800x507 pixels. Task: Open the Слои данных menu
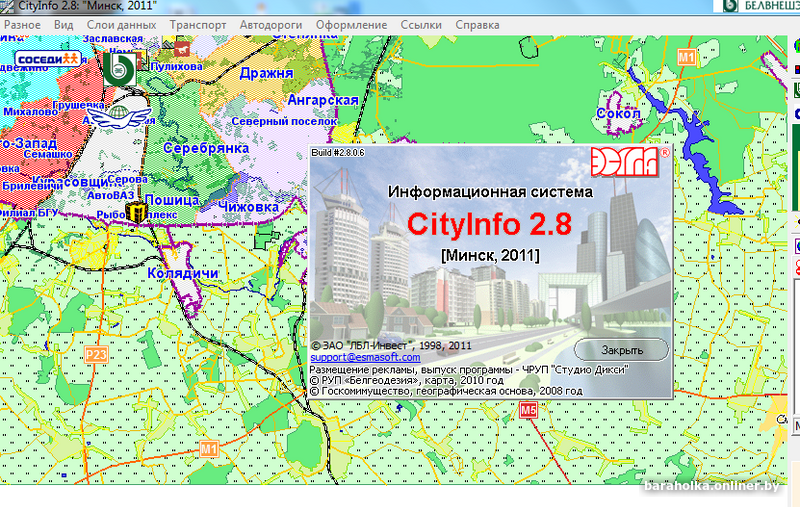point(121,25)
